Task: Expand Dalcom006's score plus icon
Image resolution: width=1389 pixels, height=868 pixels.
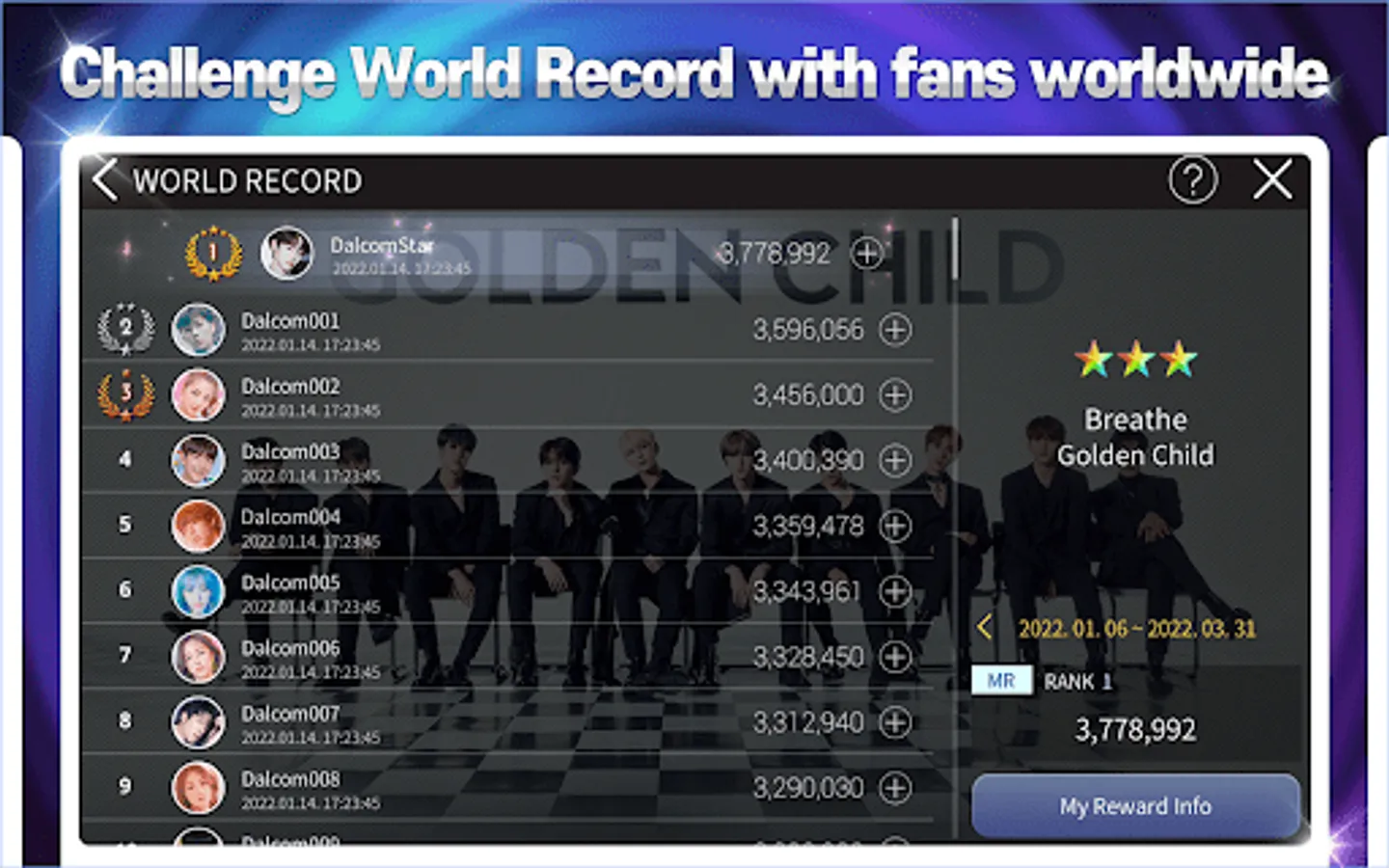Action: (895, 657)
